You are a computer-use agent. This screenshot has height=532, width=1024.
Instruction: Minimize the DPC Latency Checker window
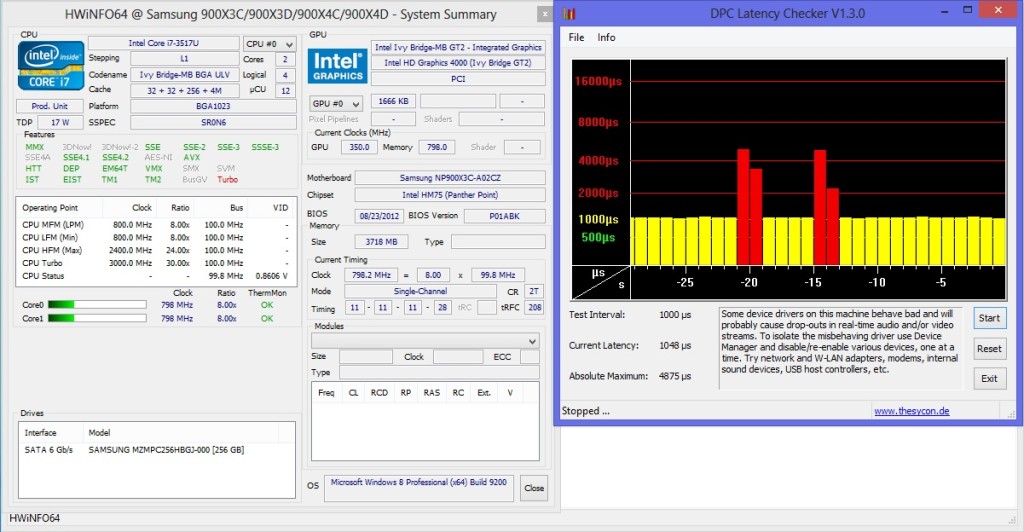(x=944, y=10)
